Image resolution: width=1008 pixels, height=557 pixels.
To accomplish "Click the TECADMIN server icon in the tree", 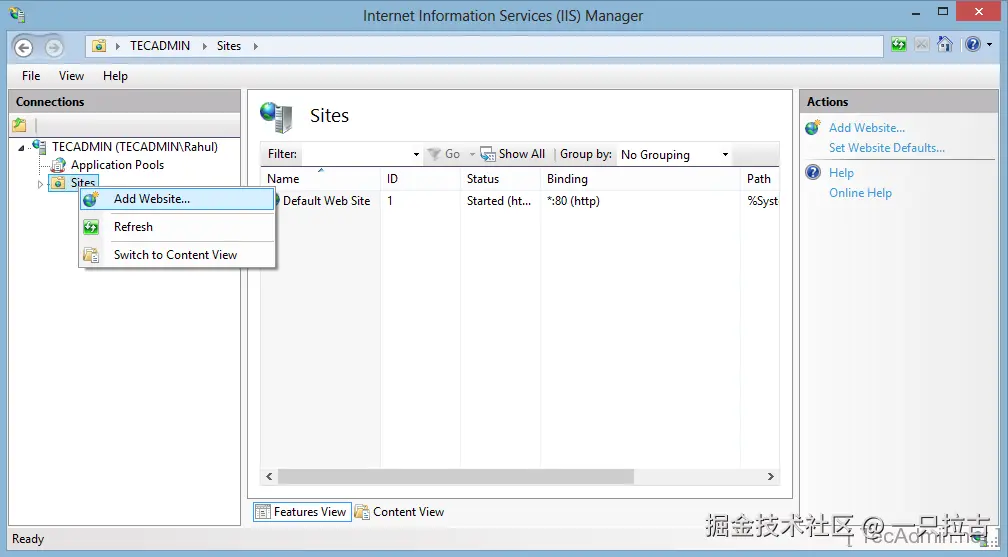I will point(40,147).
